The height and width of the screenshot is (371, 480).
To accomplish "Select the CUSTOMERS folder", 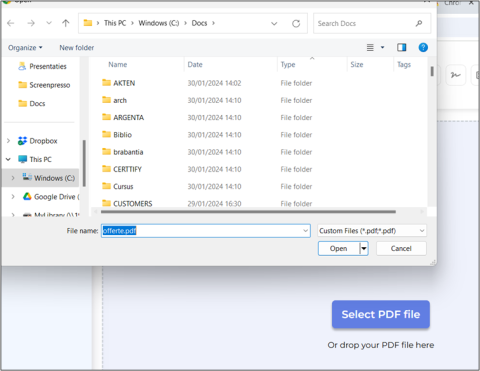I will 133,204.
